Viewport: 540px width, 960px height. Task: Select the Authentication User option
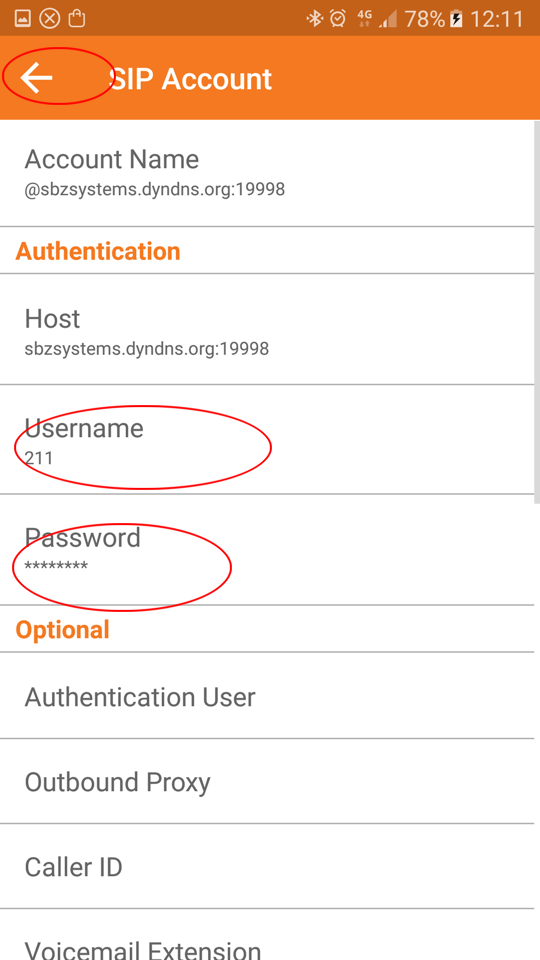click(x=267, y=696)
